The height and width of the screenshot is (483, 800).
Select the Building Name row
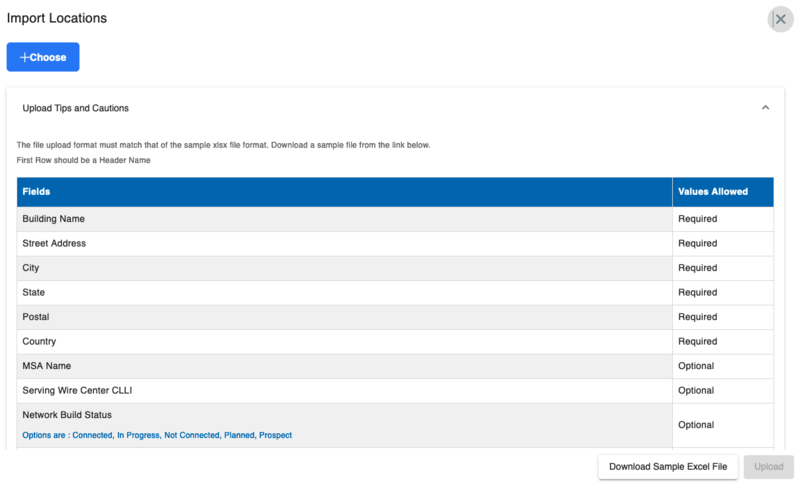(x=54, y=219)
